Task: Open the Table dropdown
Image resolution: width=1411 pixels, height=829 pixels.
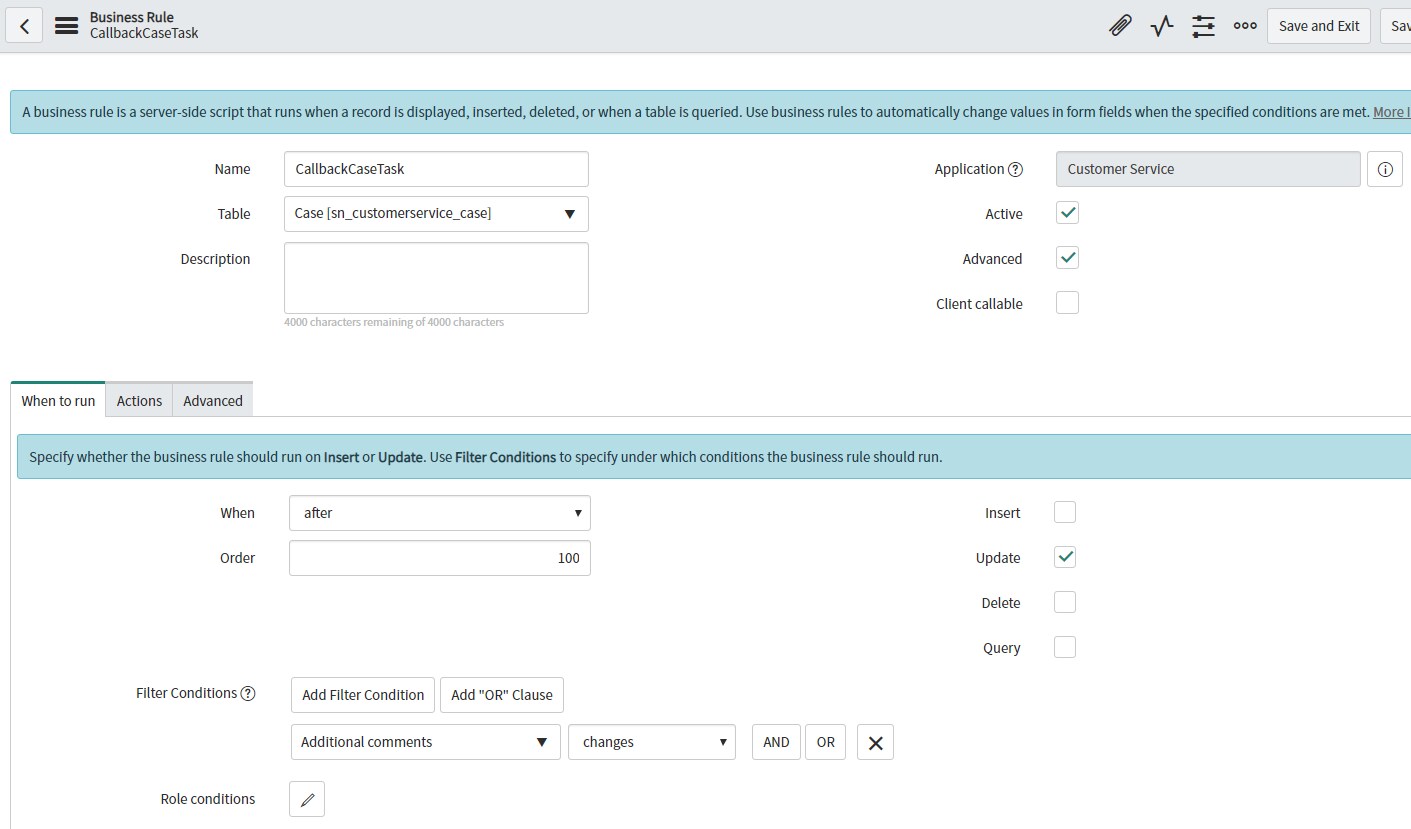Action: pos(436,214)
